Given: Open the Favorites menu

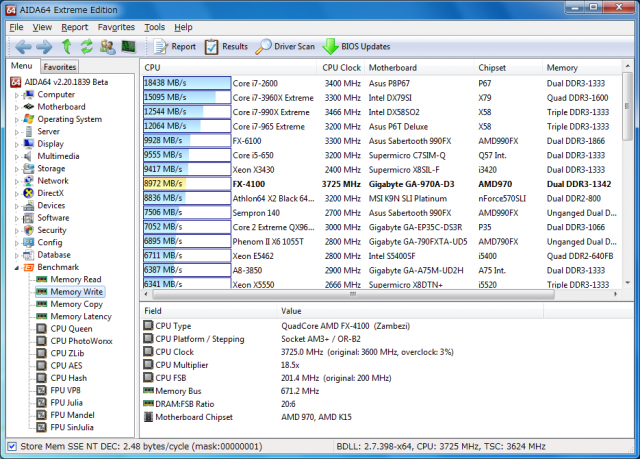Looking at the screenshot, I should coord(116,27).
